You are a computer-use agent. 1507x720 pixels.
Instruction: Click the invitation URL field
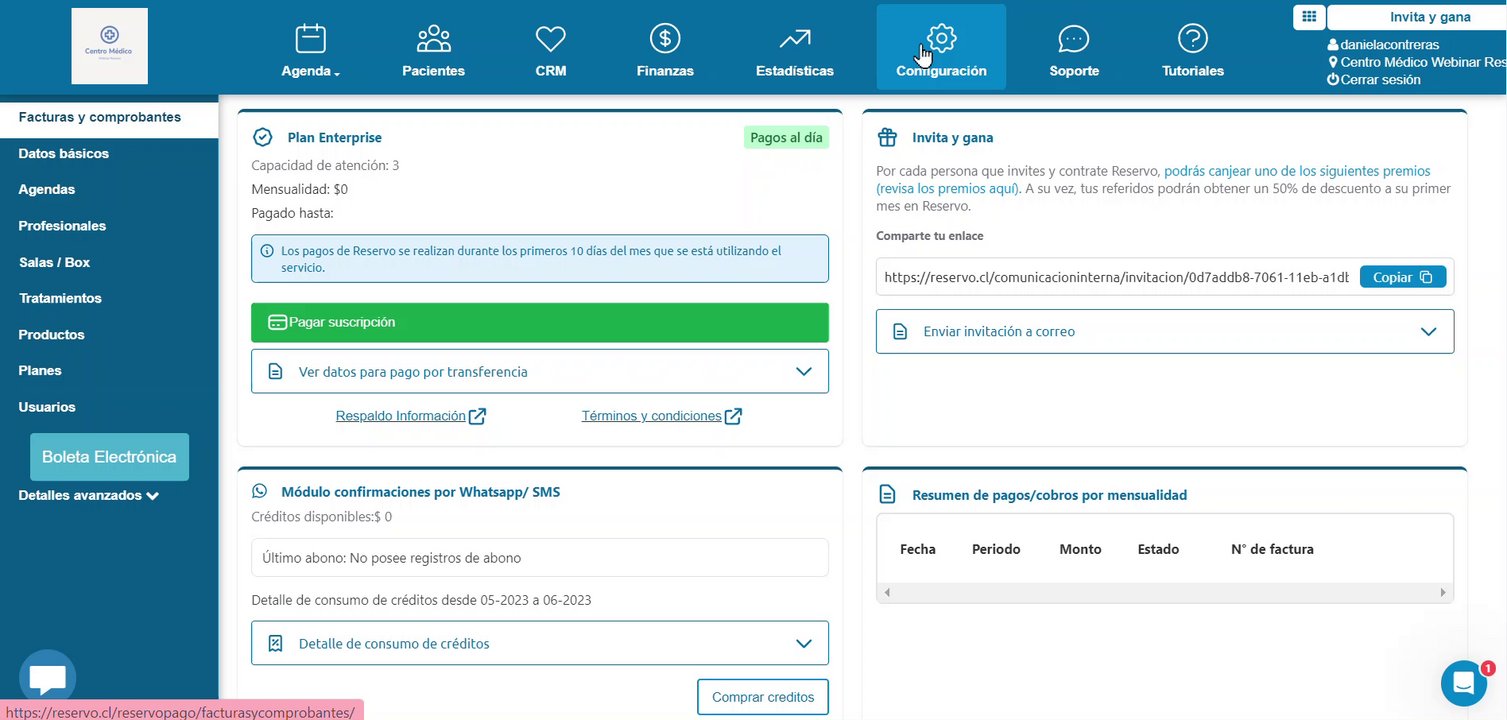[x=1117, y=277]
